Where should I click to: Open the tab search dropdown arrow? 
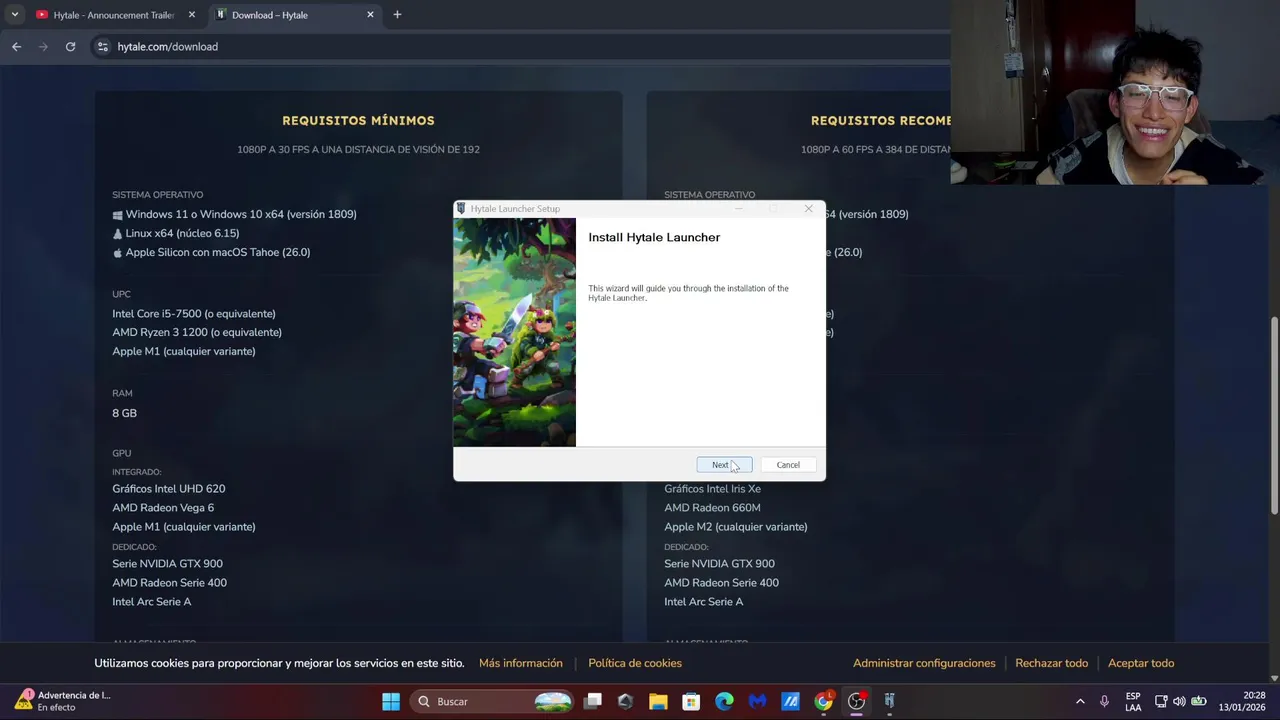pyautogui.click(x=14, y=15)
